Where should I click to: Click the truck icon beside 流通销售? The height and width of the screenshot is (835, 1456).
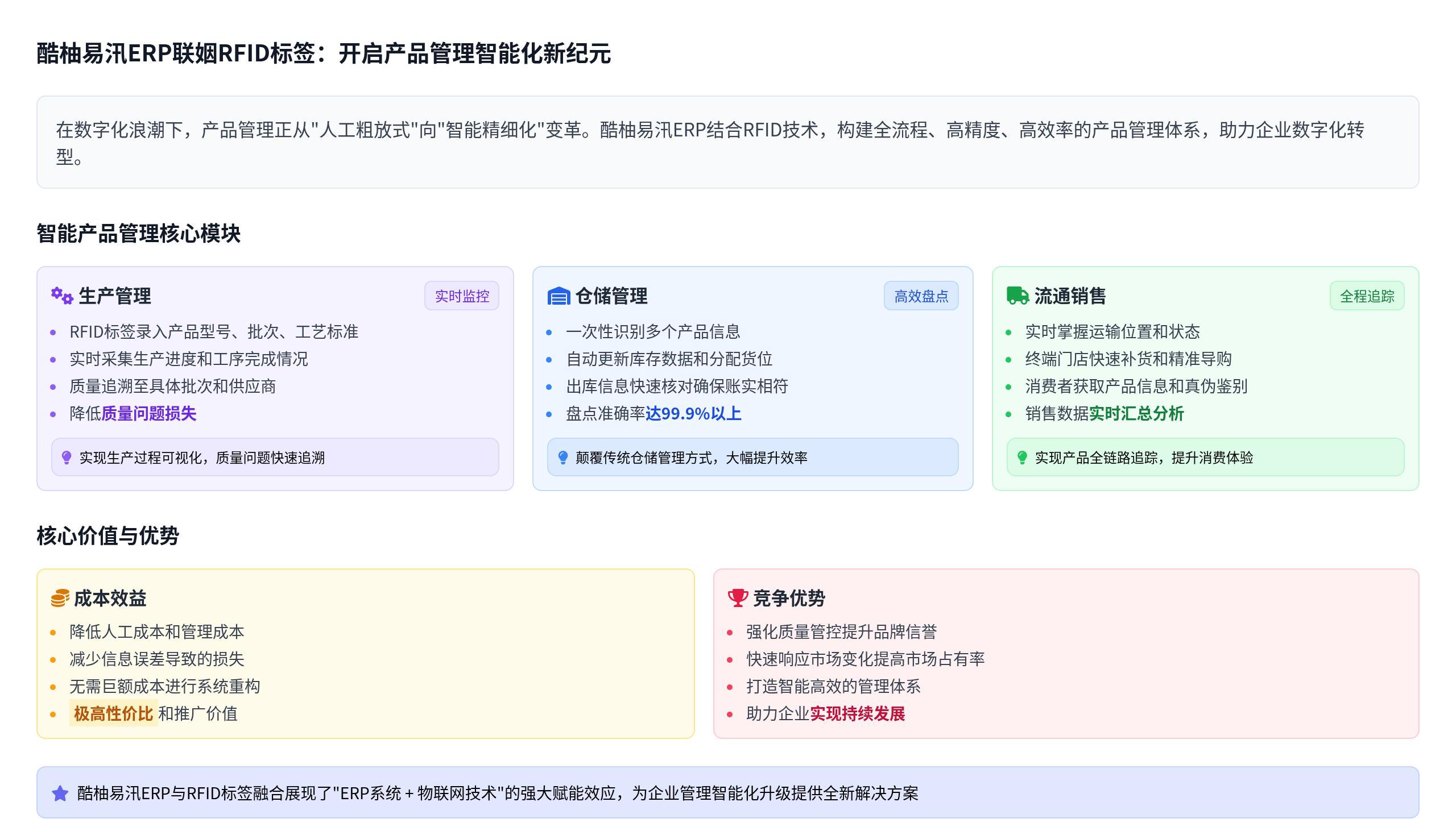[1017, 296]
